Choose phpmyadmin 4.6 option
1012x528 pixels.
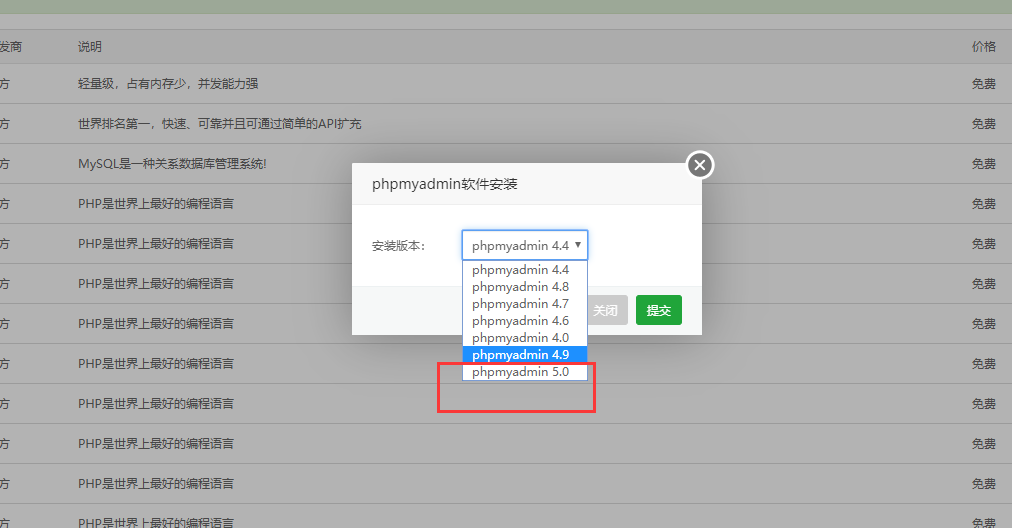525,321
